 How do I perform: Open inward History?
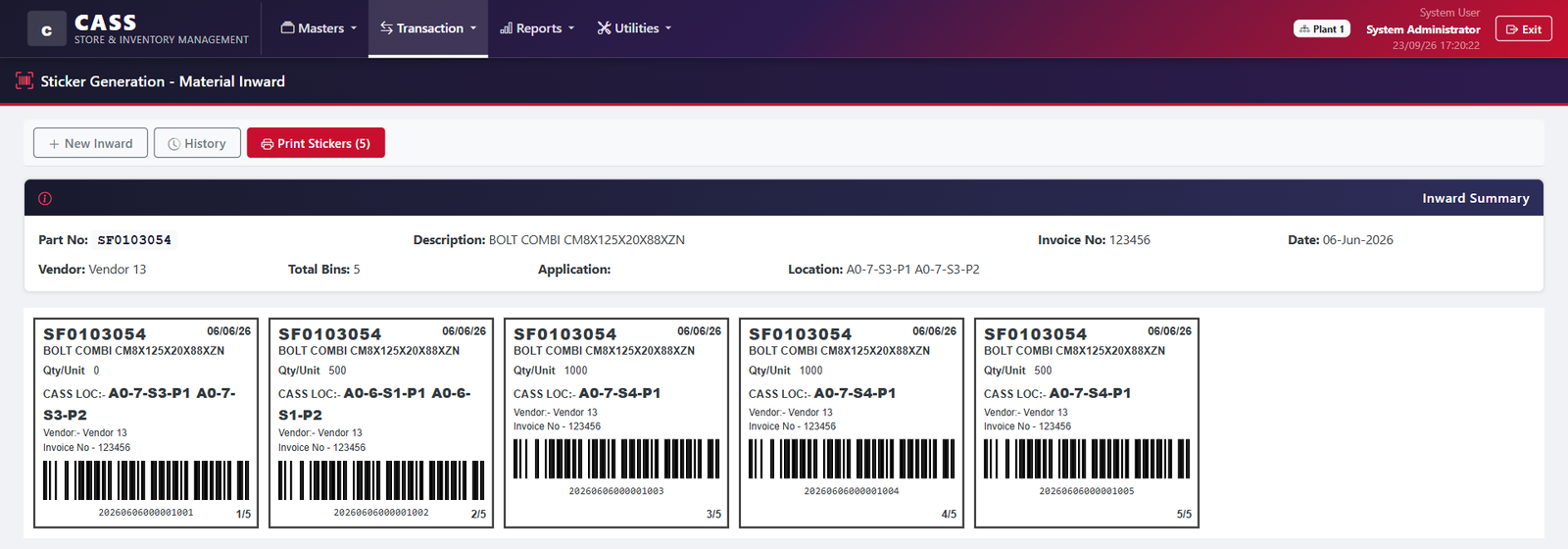197,143
